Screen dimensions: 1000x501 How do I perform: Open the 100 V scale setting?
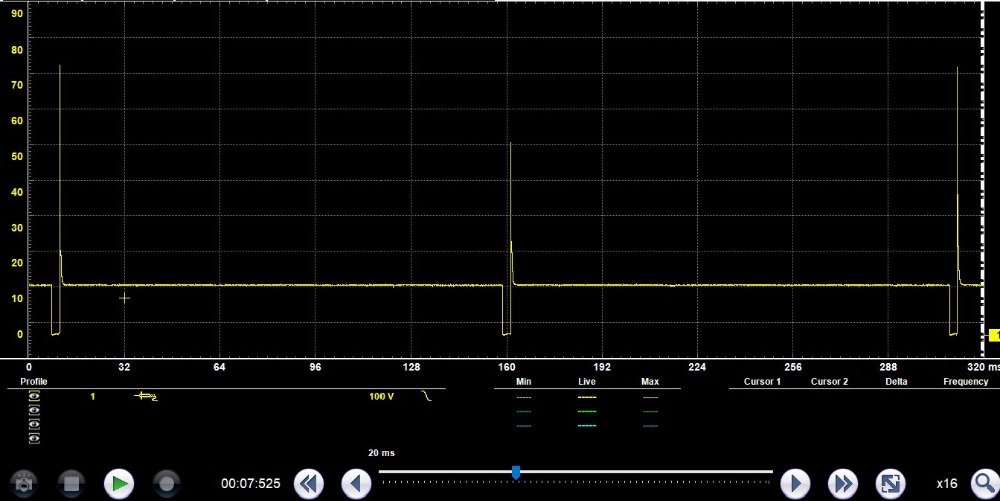tap(382, 397)
